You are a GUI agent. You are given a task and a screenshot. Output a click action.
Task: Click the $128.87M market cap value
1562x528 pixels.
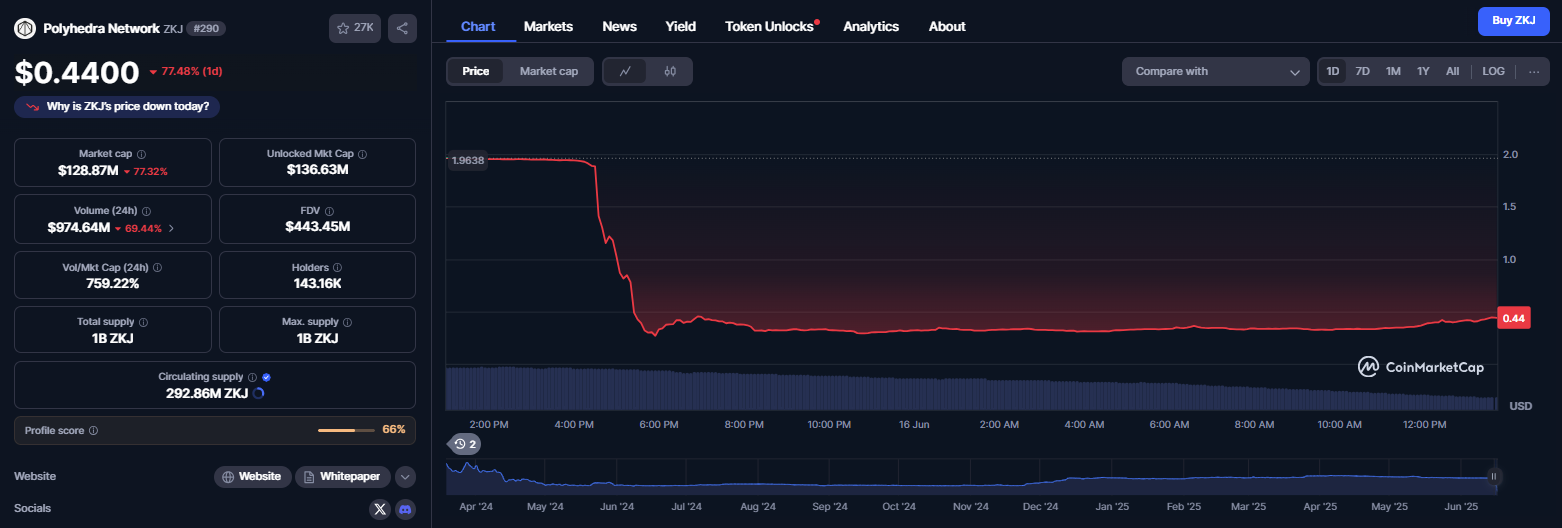(x=88, y=171)
